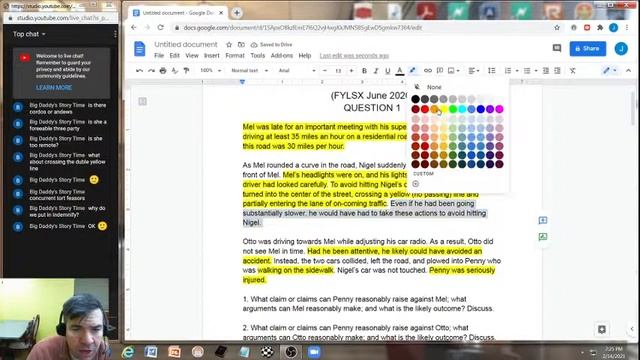Screen dimensions: 640x360
Task: Open the Format menu
Action: coord(235,56)
